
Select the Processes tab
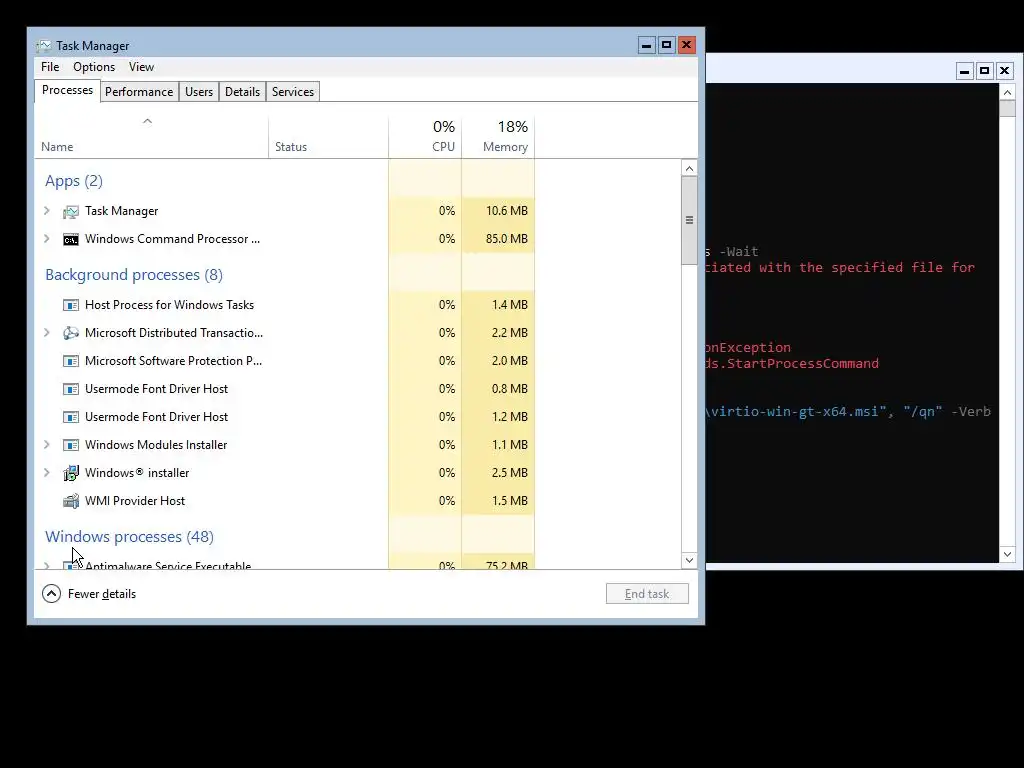click(67, 90)
